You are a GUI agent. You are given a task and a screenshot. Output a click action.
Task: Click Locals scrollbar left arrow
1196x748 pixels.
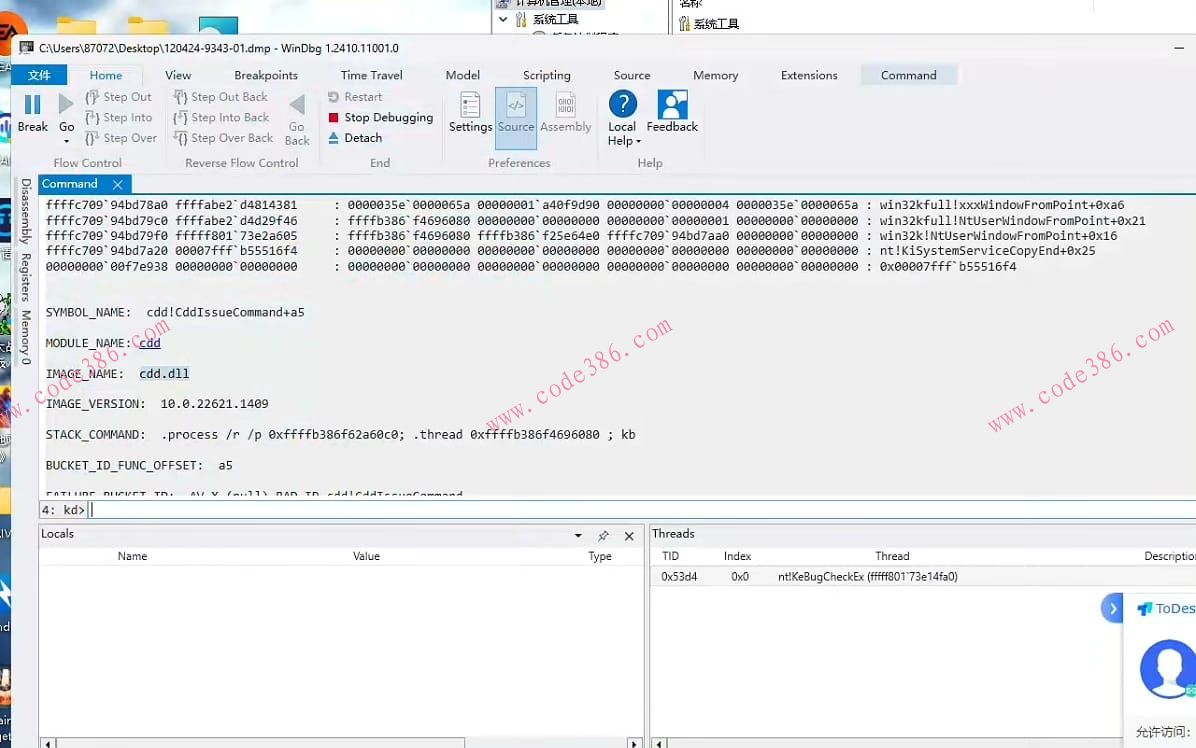click(x=48, y=743)
